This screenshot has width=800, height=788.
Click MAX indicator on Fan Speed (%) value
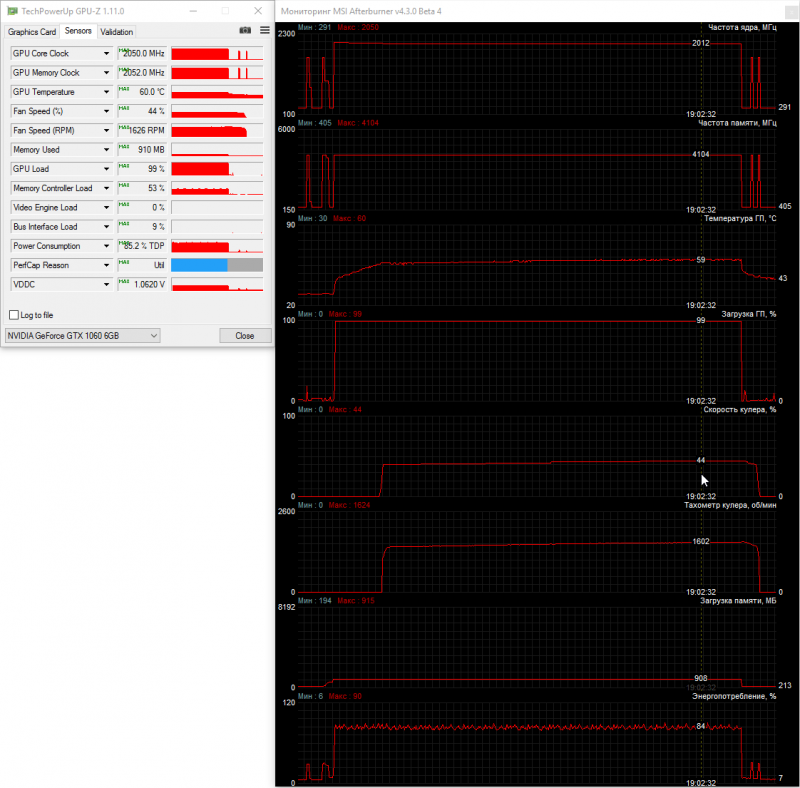(123, 108)
